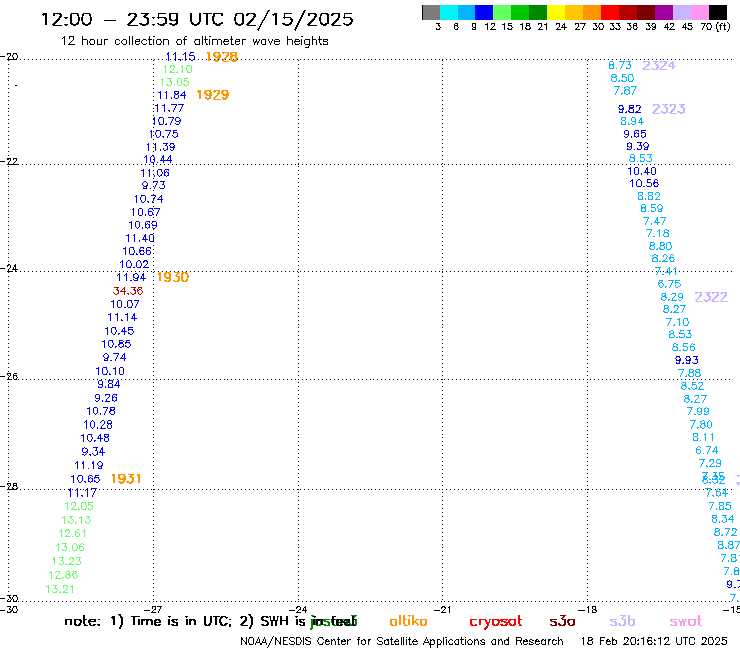Click the 11.94 wave height reading
740x650 pixels.
[131, 278]
